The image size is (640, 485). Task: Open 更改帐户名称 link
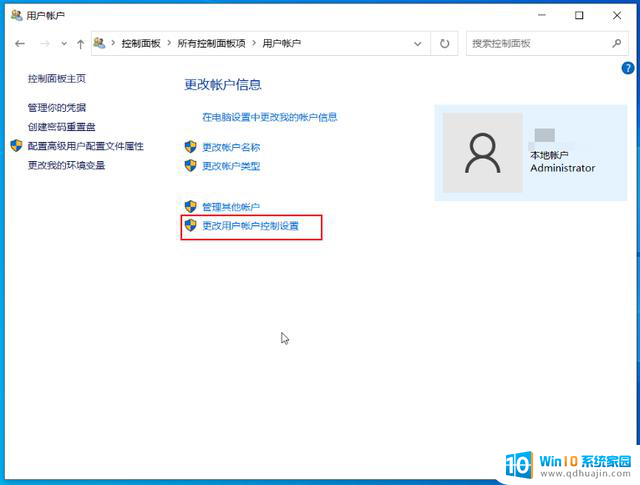tap(231, 147)
